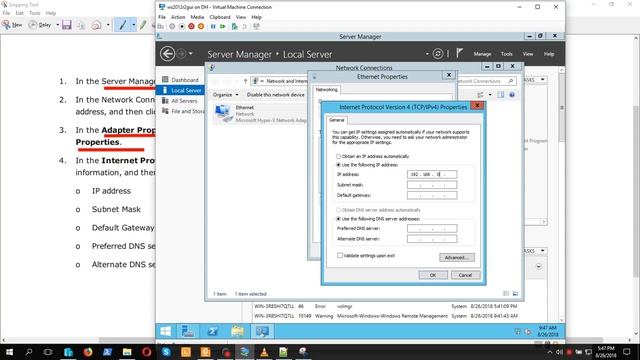Enable Validate settings upon exit
This screenshot has width=640, height=360.
tap(340, 256)
